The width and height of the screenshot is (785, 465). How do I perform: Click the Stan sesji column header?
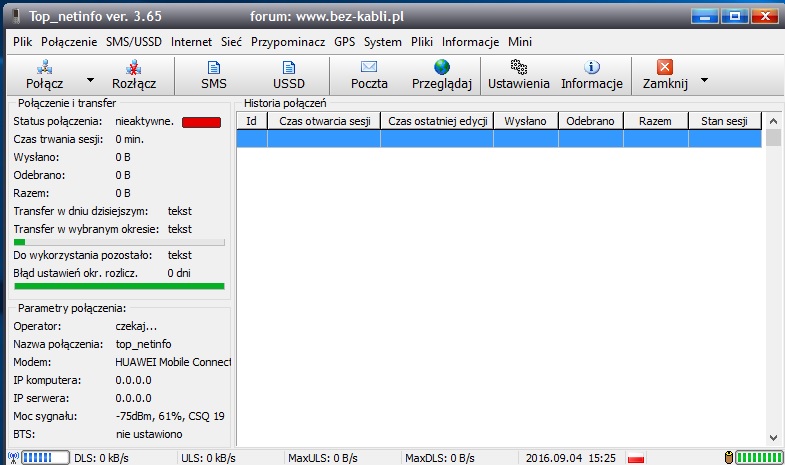[724, 121]
